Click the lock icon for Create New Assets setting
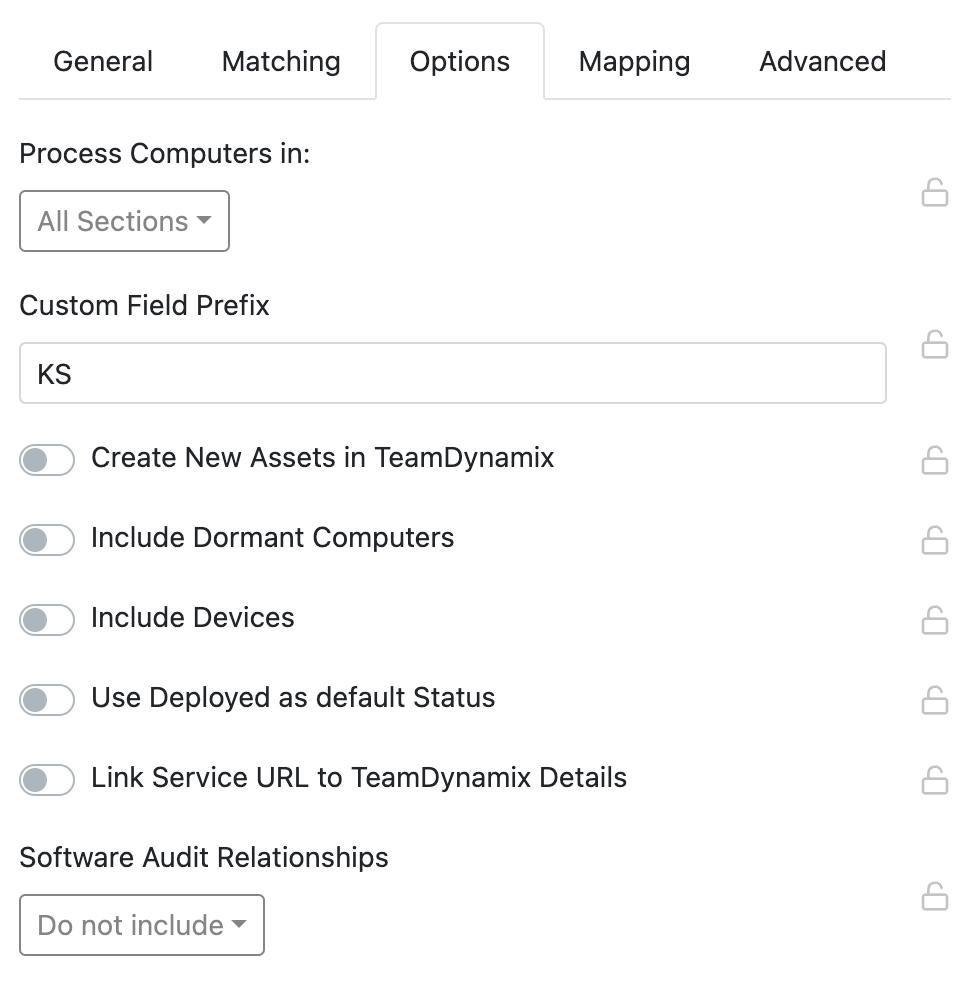 [x=935, y=460]
